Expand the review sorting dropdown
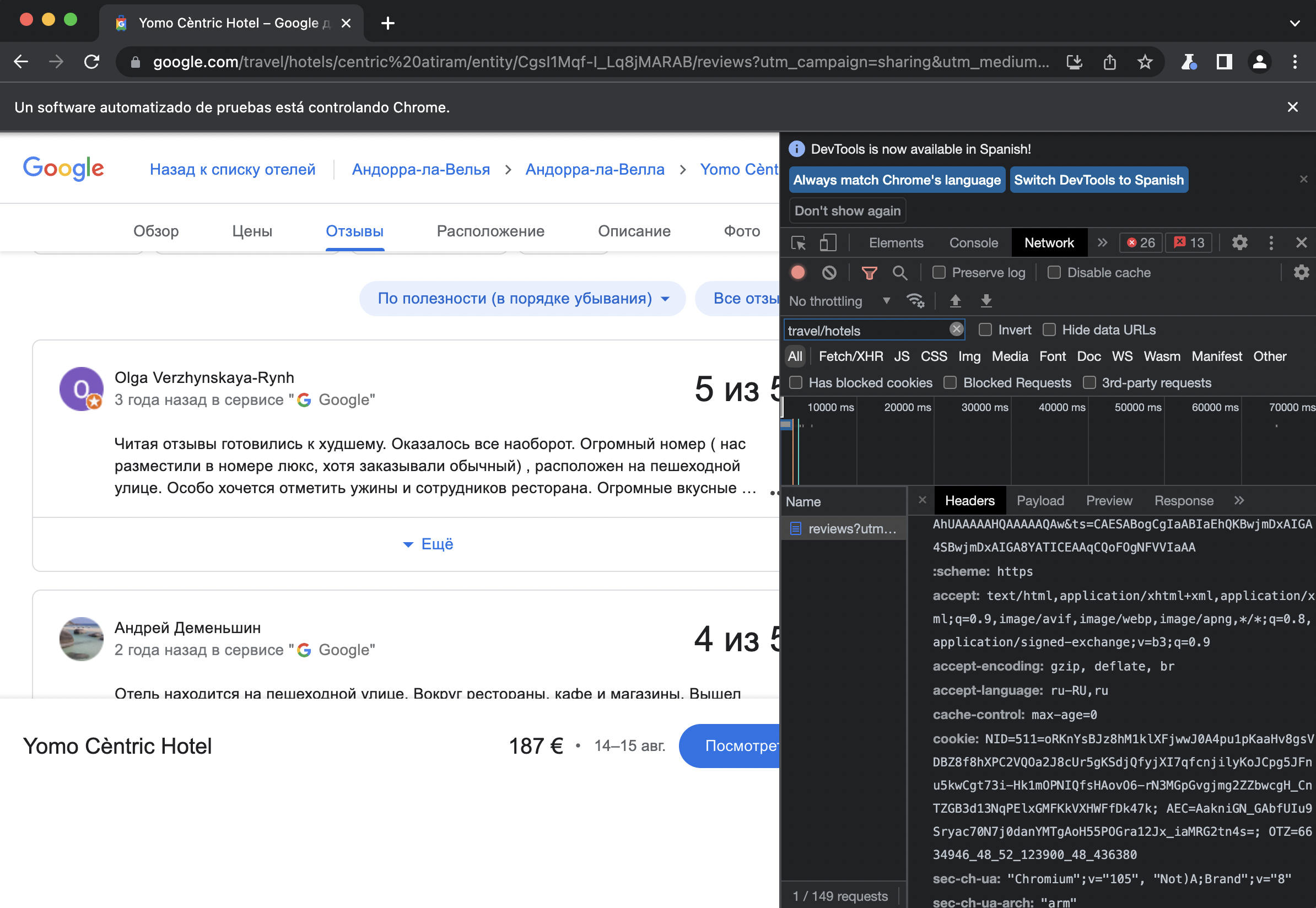This screenshot has width=1316, height=908. [x=522, y=298]
